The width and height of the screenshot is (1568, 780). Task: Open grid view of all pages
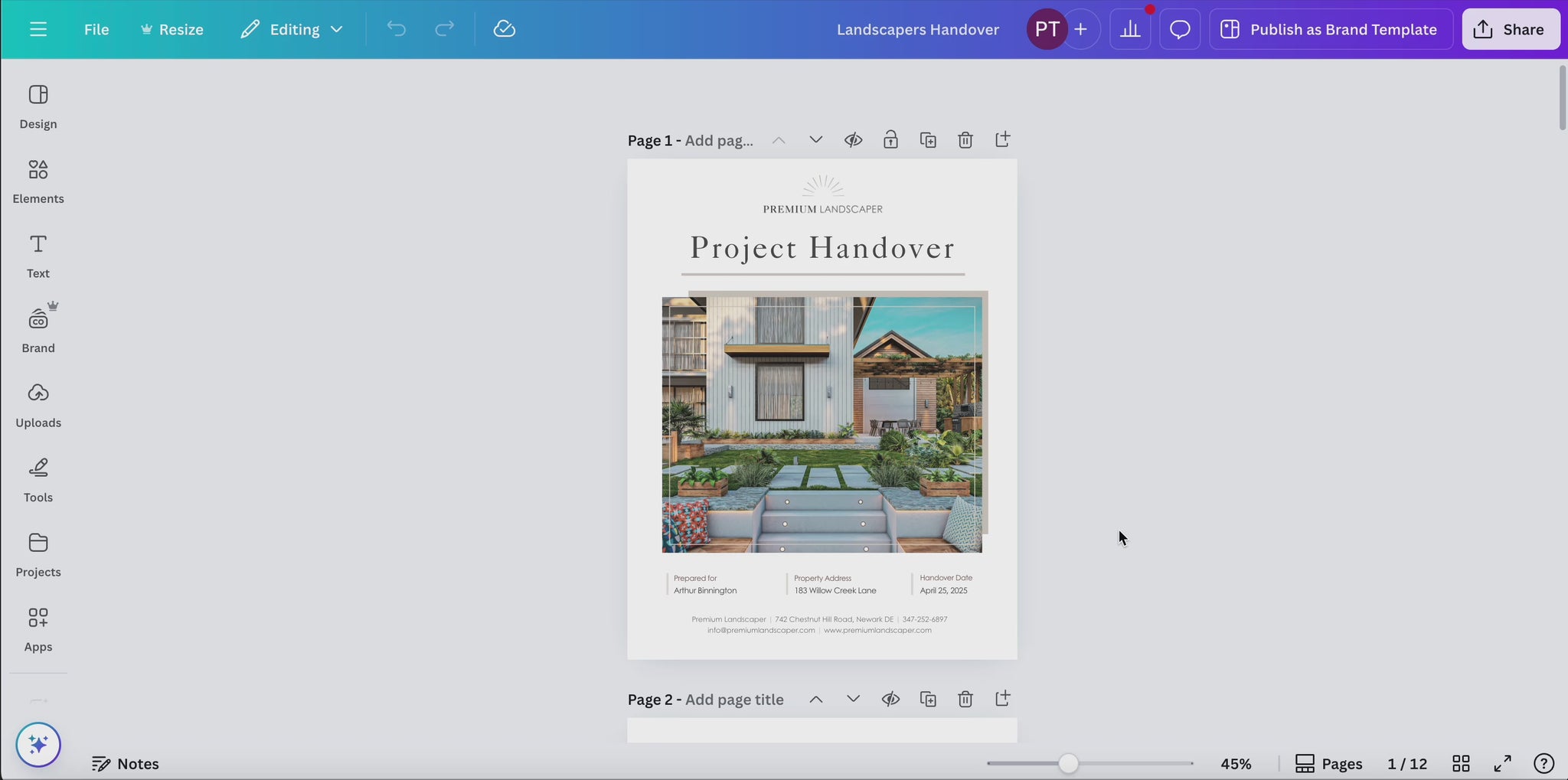pyautogui.click(x=1461, y=763)
